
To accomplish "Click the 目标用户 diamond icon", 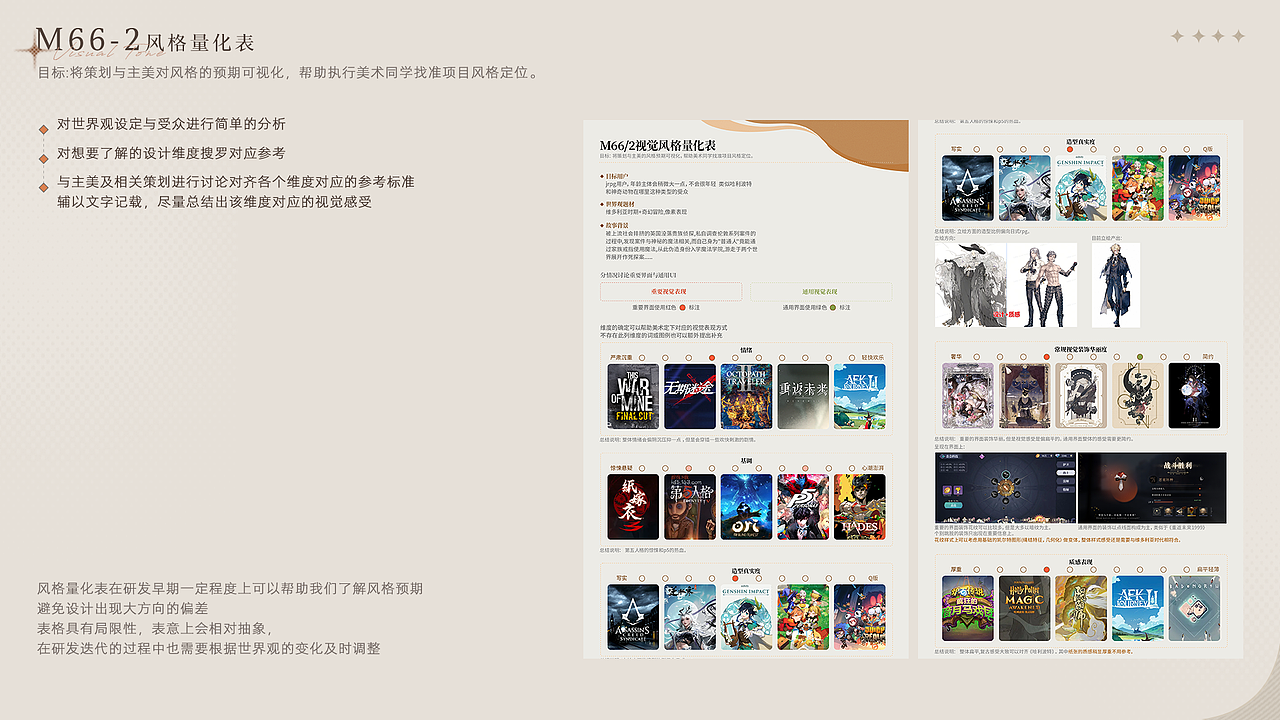I will click(601, 176).
